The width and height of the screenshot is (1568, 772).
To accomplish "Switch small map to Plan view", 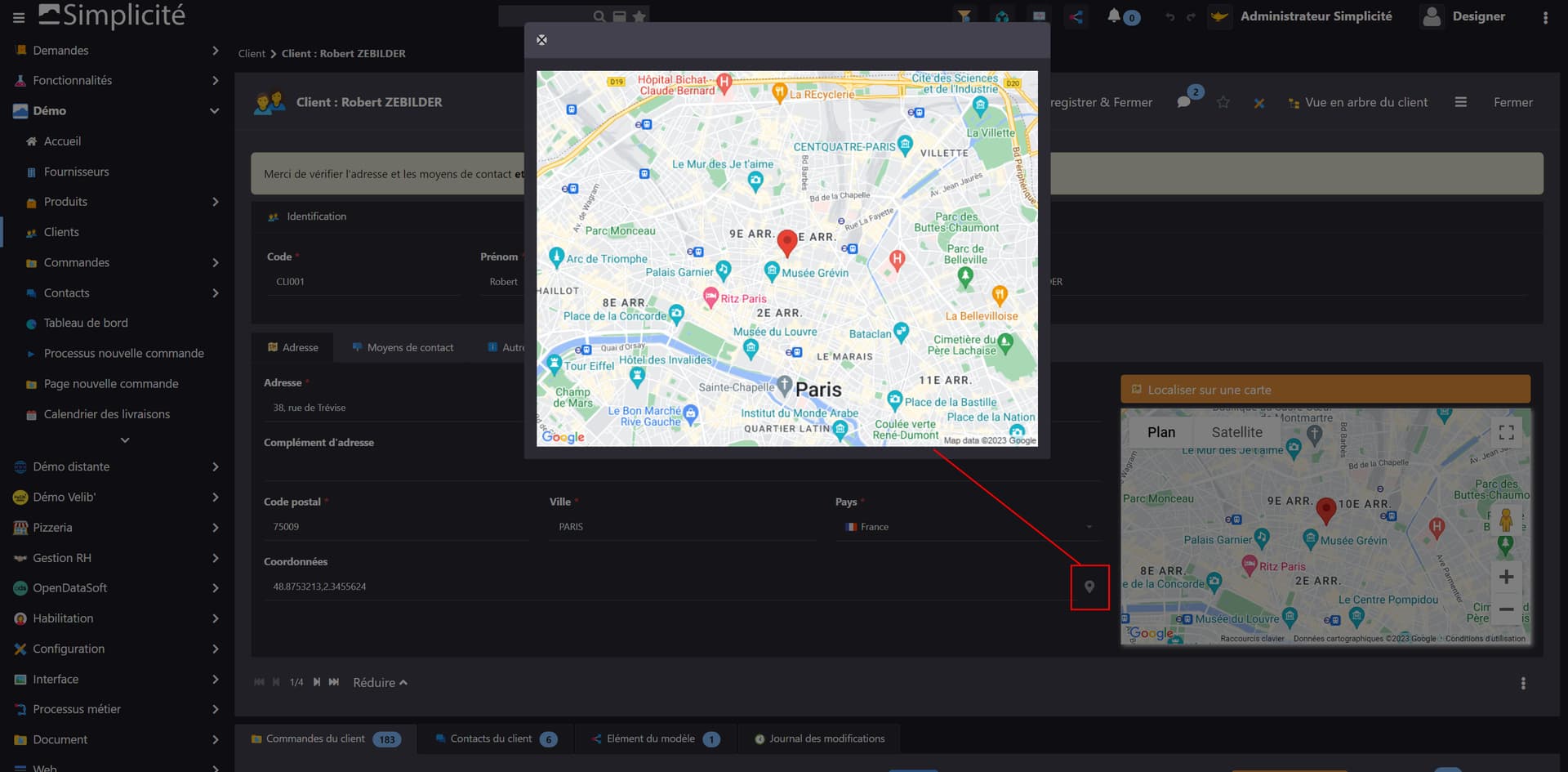I will click(1160, 432).
